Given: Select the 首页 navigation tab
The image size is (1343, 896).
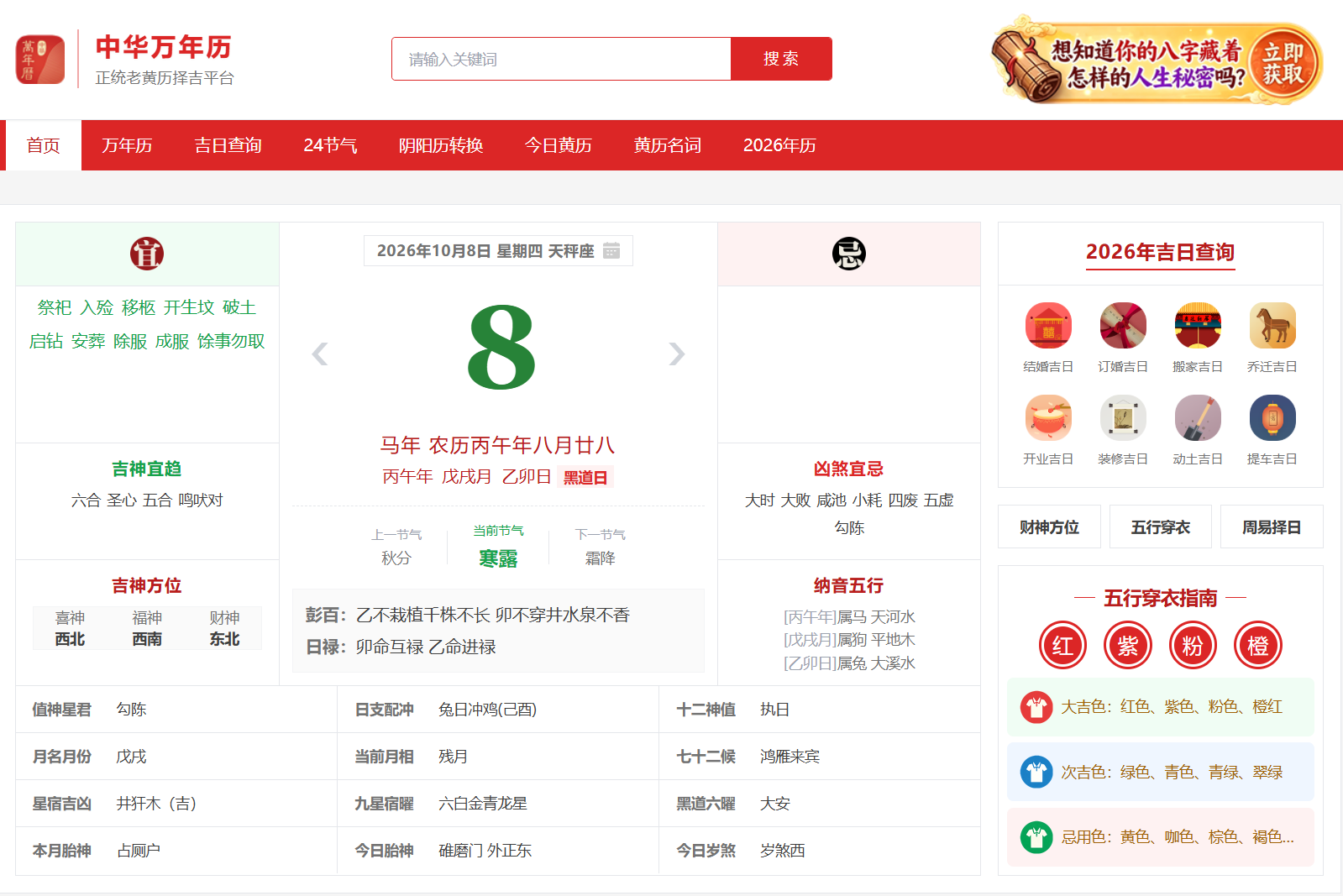Looking at the screenshot, I should pos(44,145).
